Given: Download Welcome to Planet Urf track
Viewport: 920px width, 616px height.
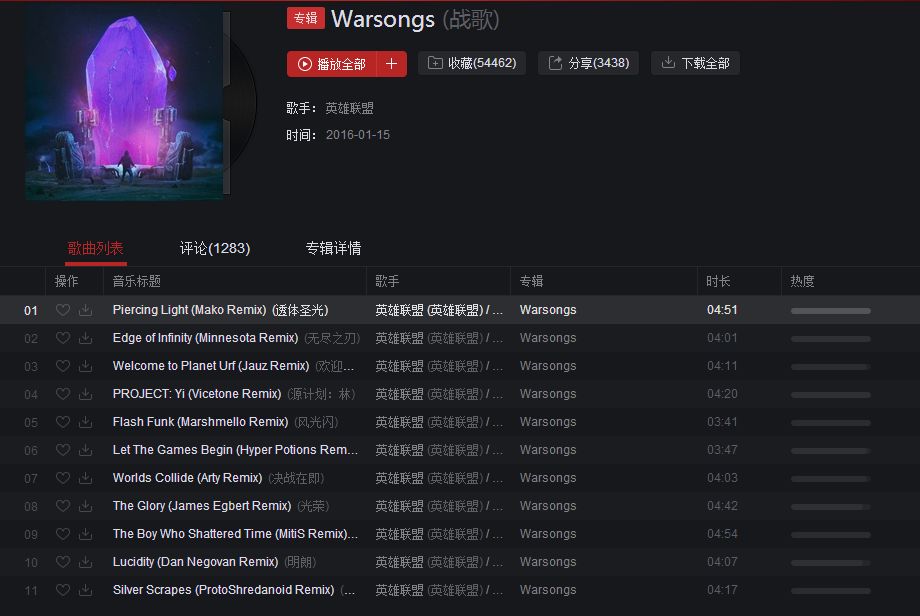Looking at the screenshot, I should (x=86, y=366).
